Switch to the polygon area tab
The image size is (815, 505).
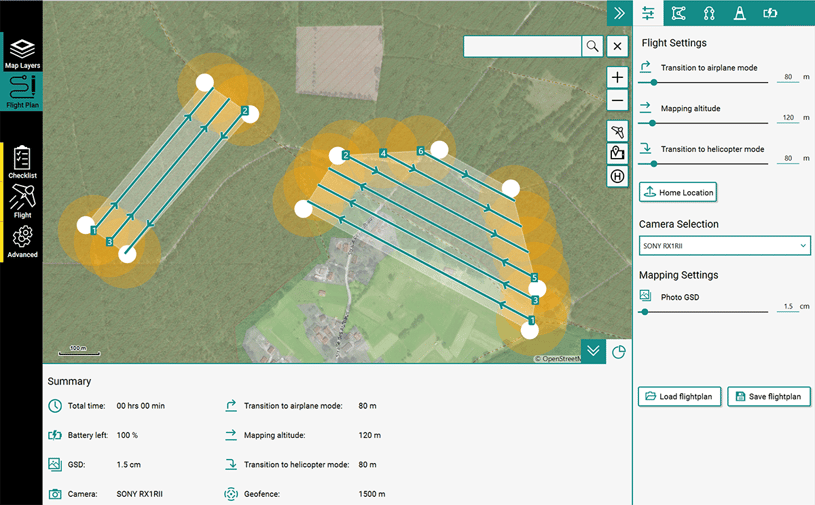coord(679,13)
